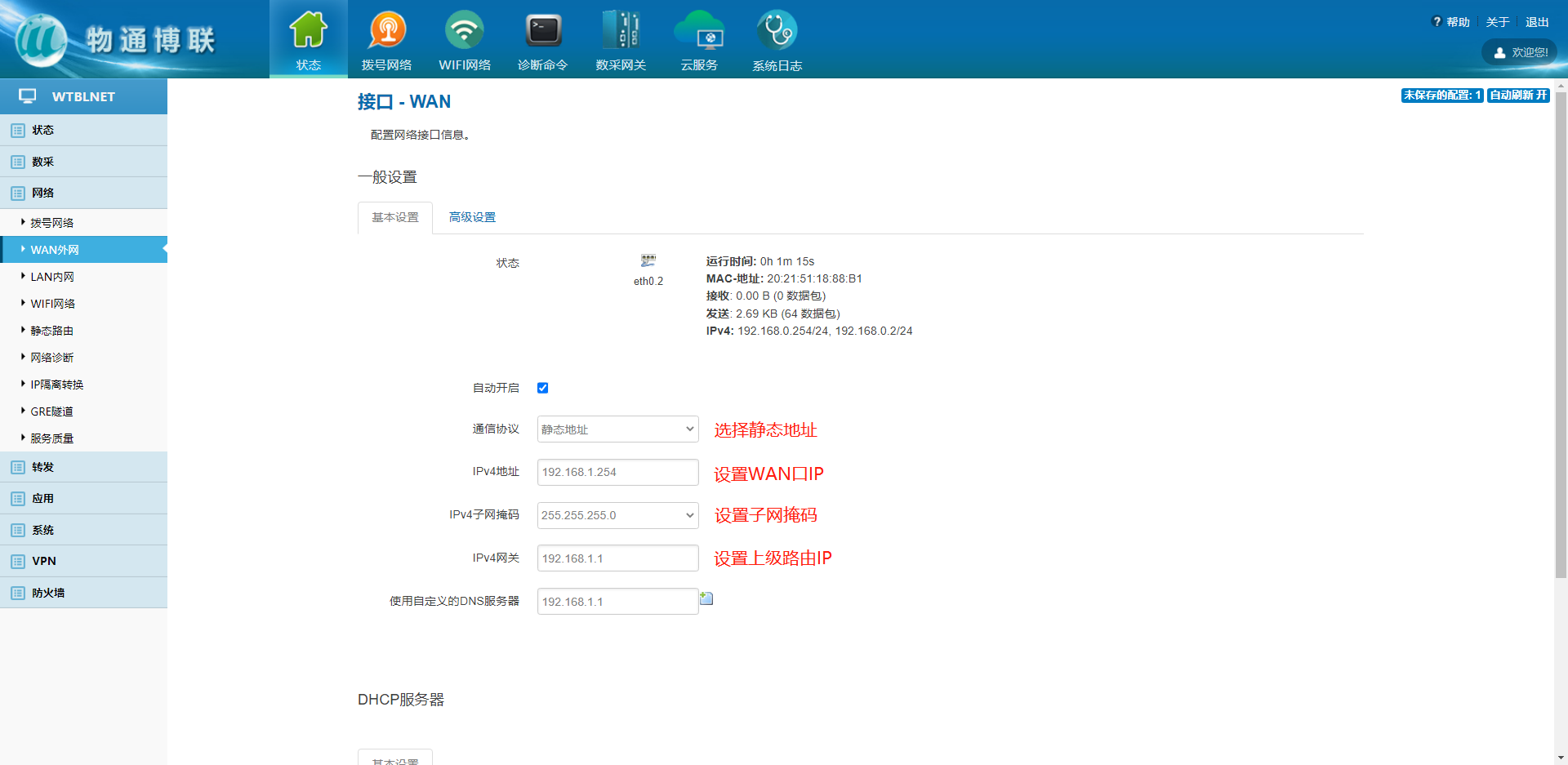Open the diagnostic command terminal icon

point(542,31)
